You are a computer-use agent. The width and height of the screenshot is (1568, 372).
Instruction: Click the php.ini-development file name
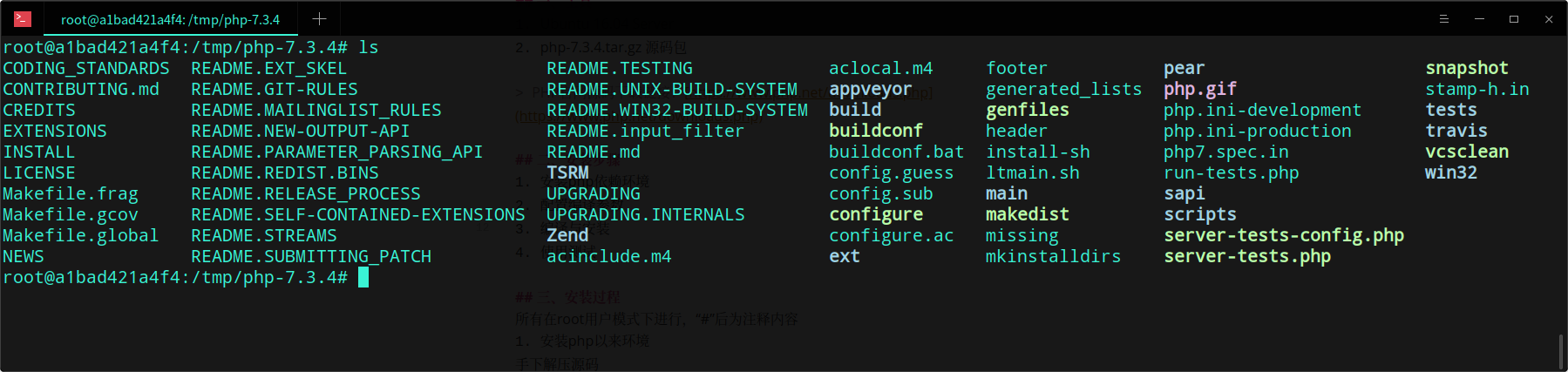[x=1261, y=110]
